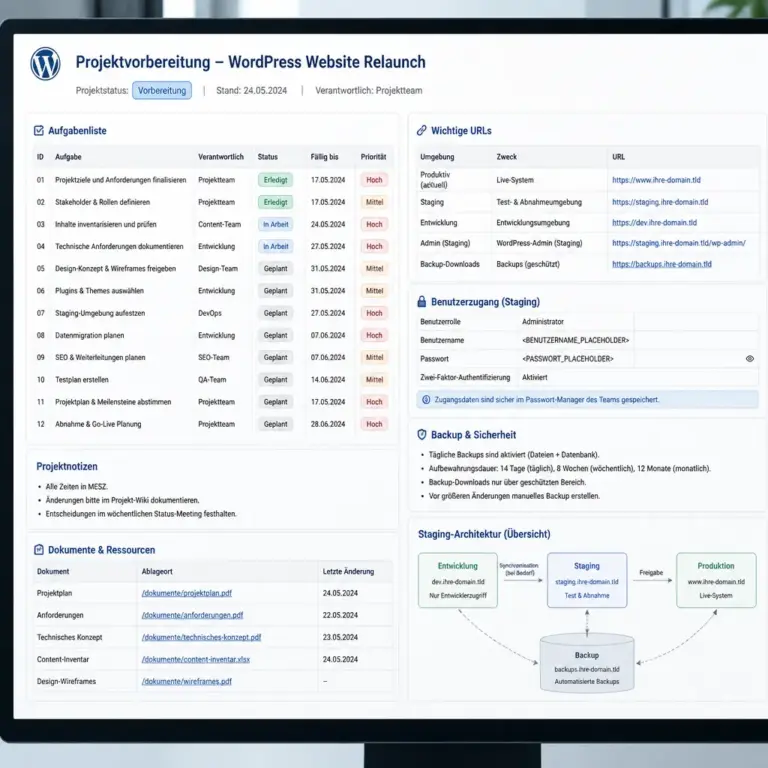
Task: Select task "Projektziele und Anforderungen finalisieren"
Action: 120,180
